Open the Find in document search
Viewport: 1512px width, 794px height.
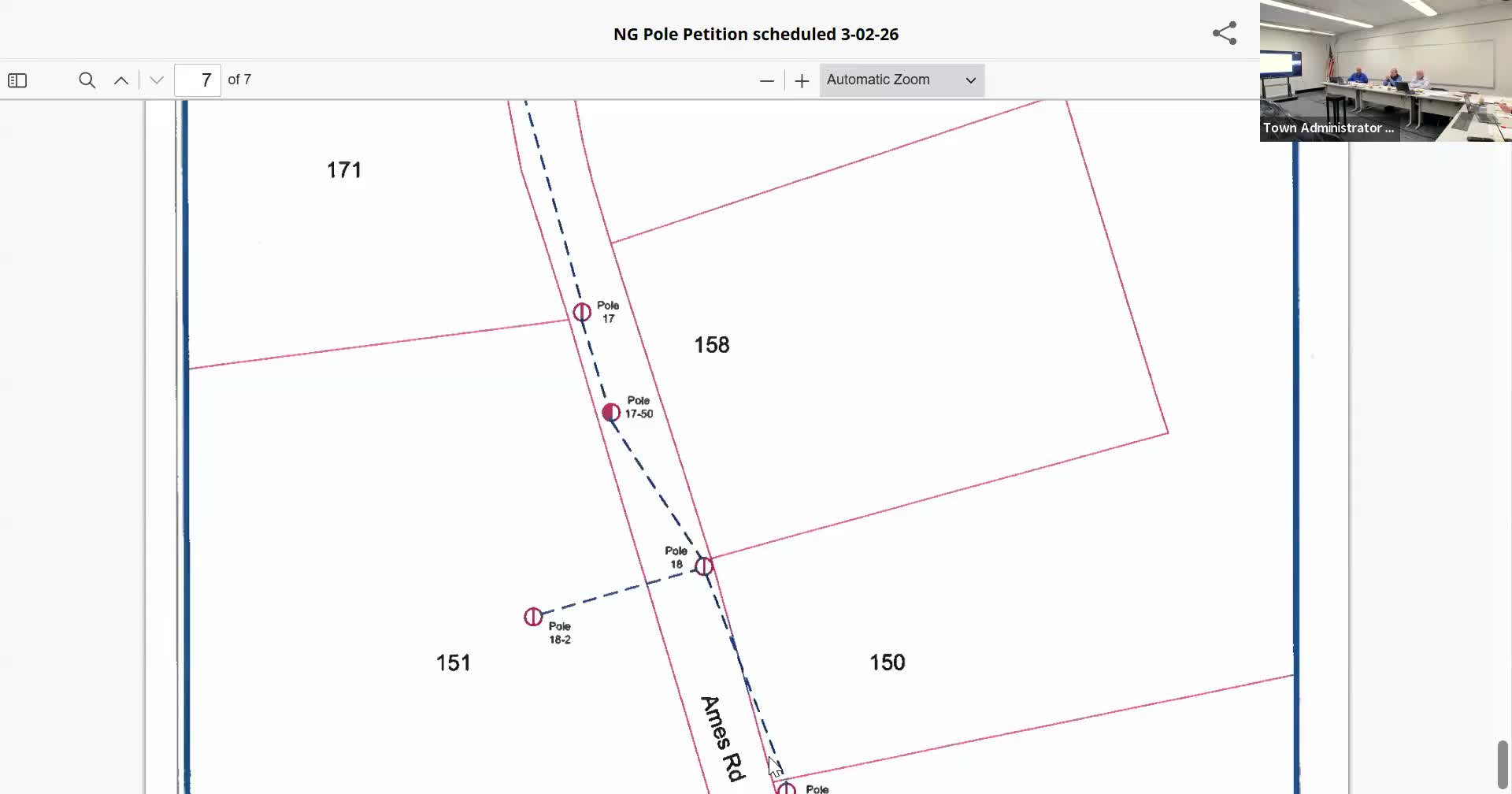[87, 80]
